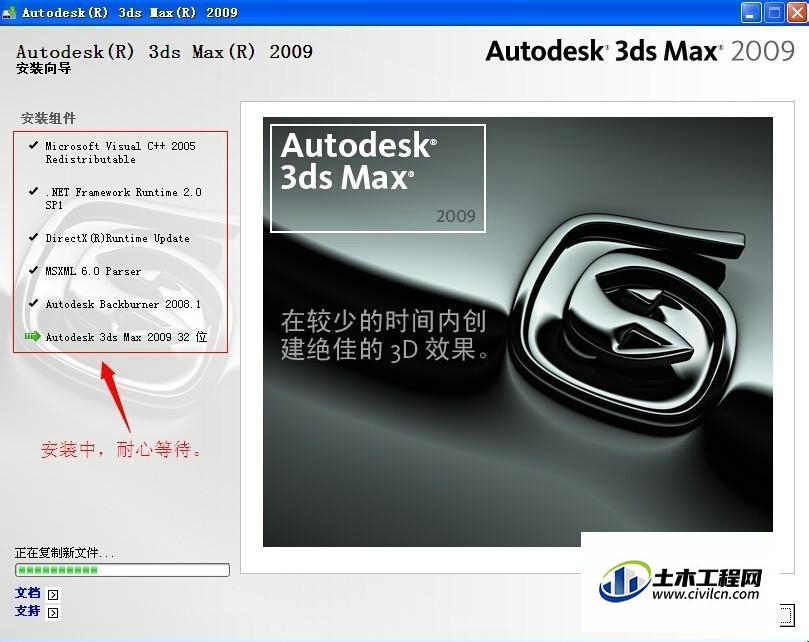
Task: Maximize the 3ds Max installer window
Action: coord(774,12)
